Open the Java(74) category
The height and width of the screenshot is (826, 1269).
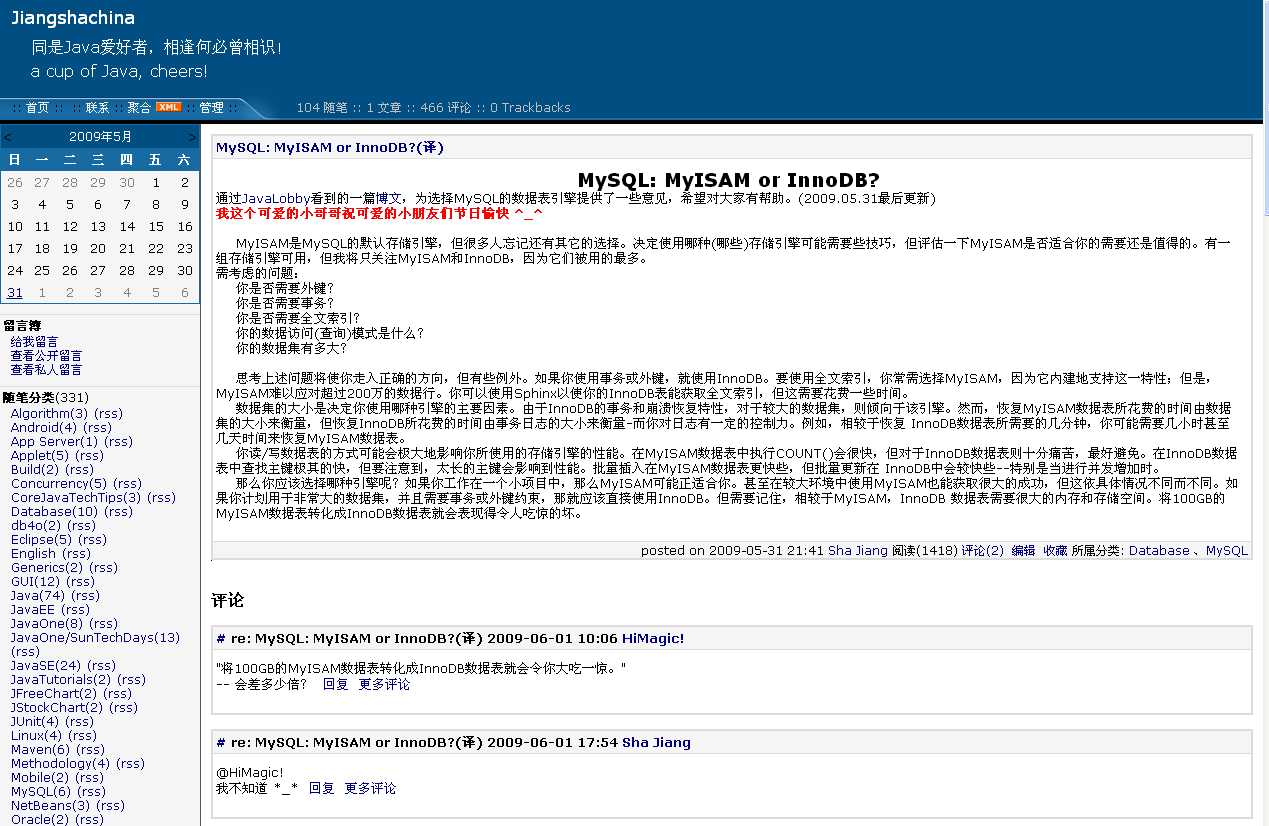click(39, 595)
